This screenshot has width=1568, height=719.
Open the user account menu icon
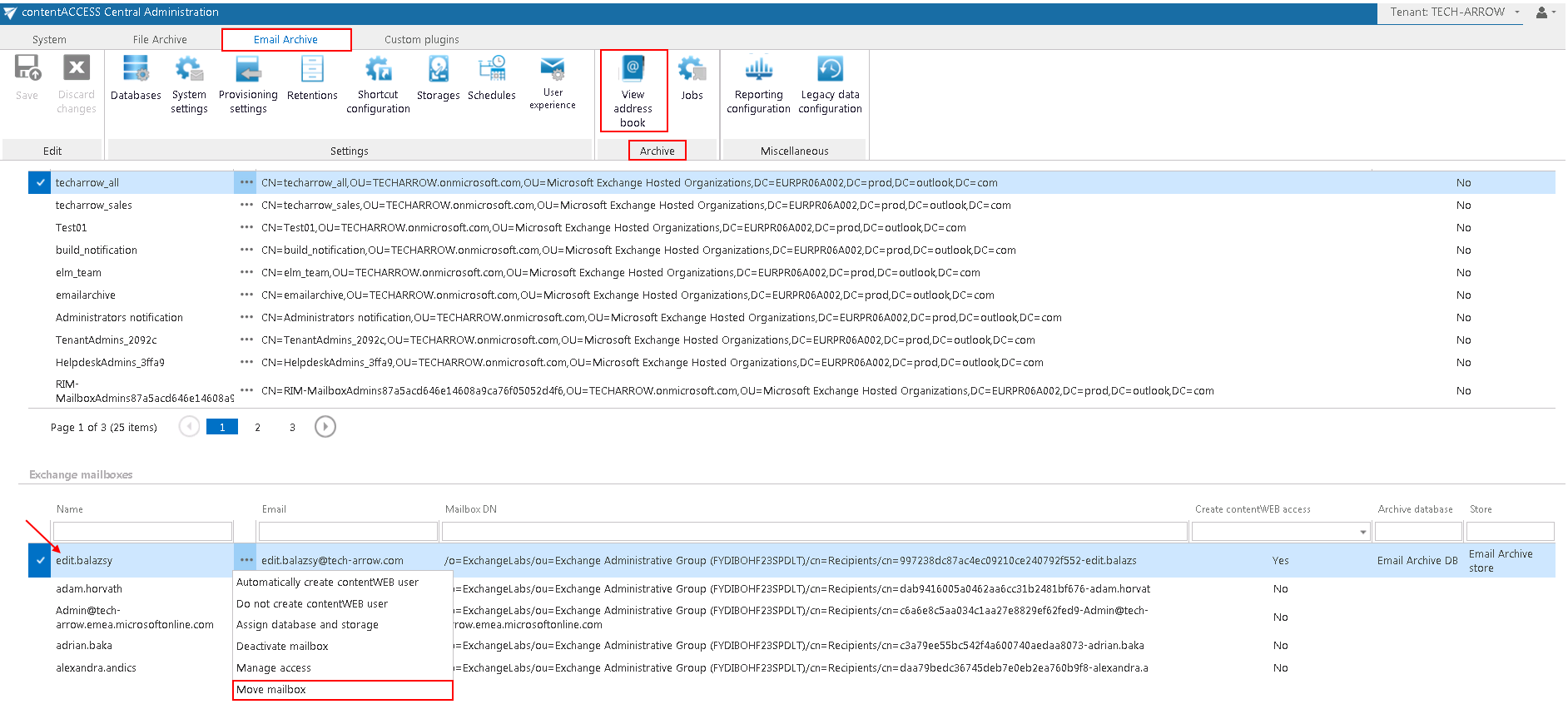tap(1546, 12)
